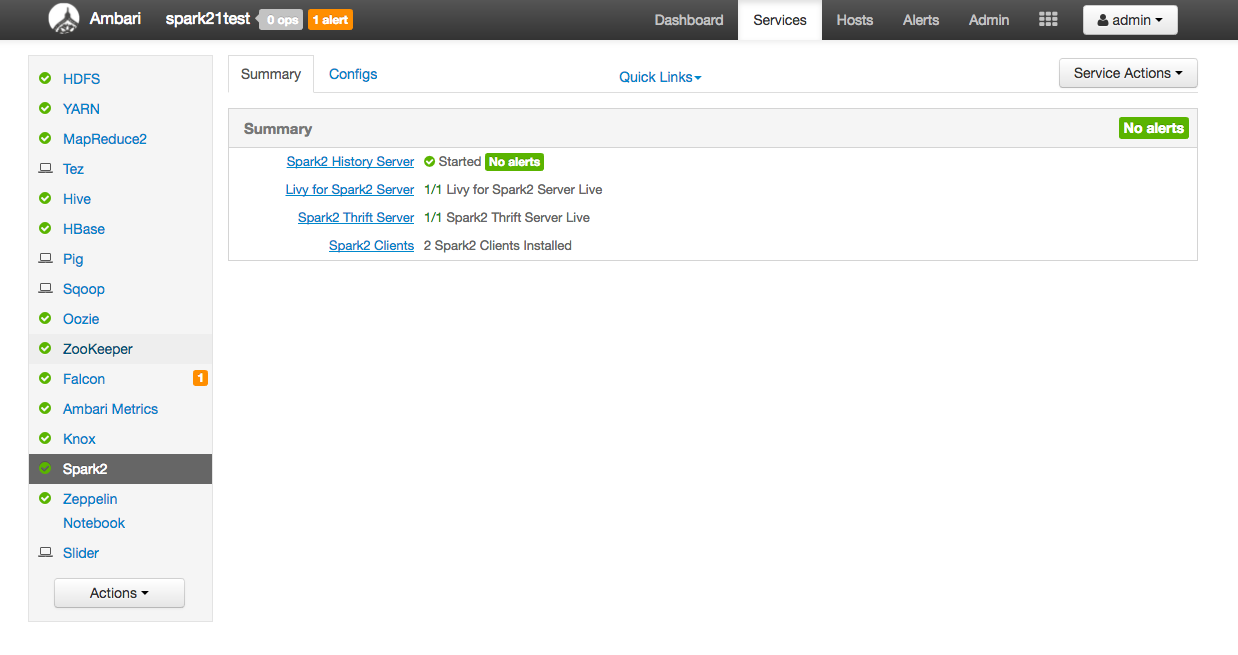This screenshot has height=655, width=1238.
Task: Click the green check icon beside ZooKeeper
Action: tap(44, 348)
